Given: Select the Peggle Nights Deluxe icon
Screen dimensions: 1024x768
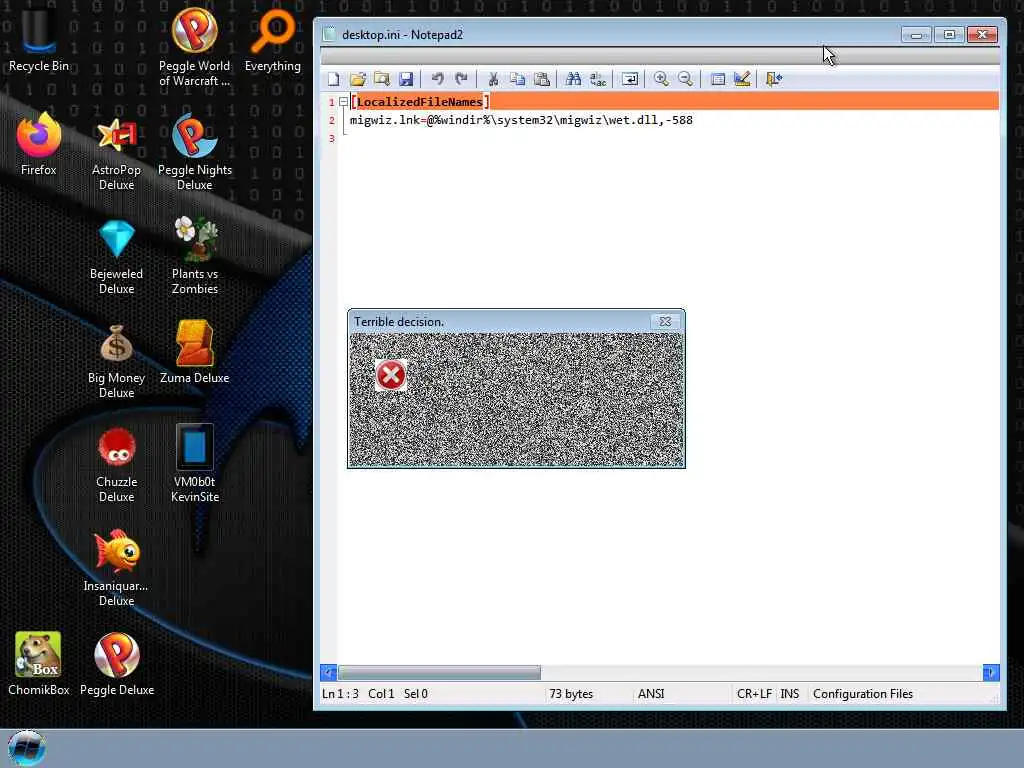Looking at the screenshot, I should (195, 152).
